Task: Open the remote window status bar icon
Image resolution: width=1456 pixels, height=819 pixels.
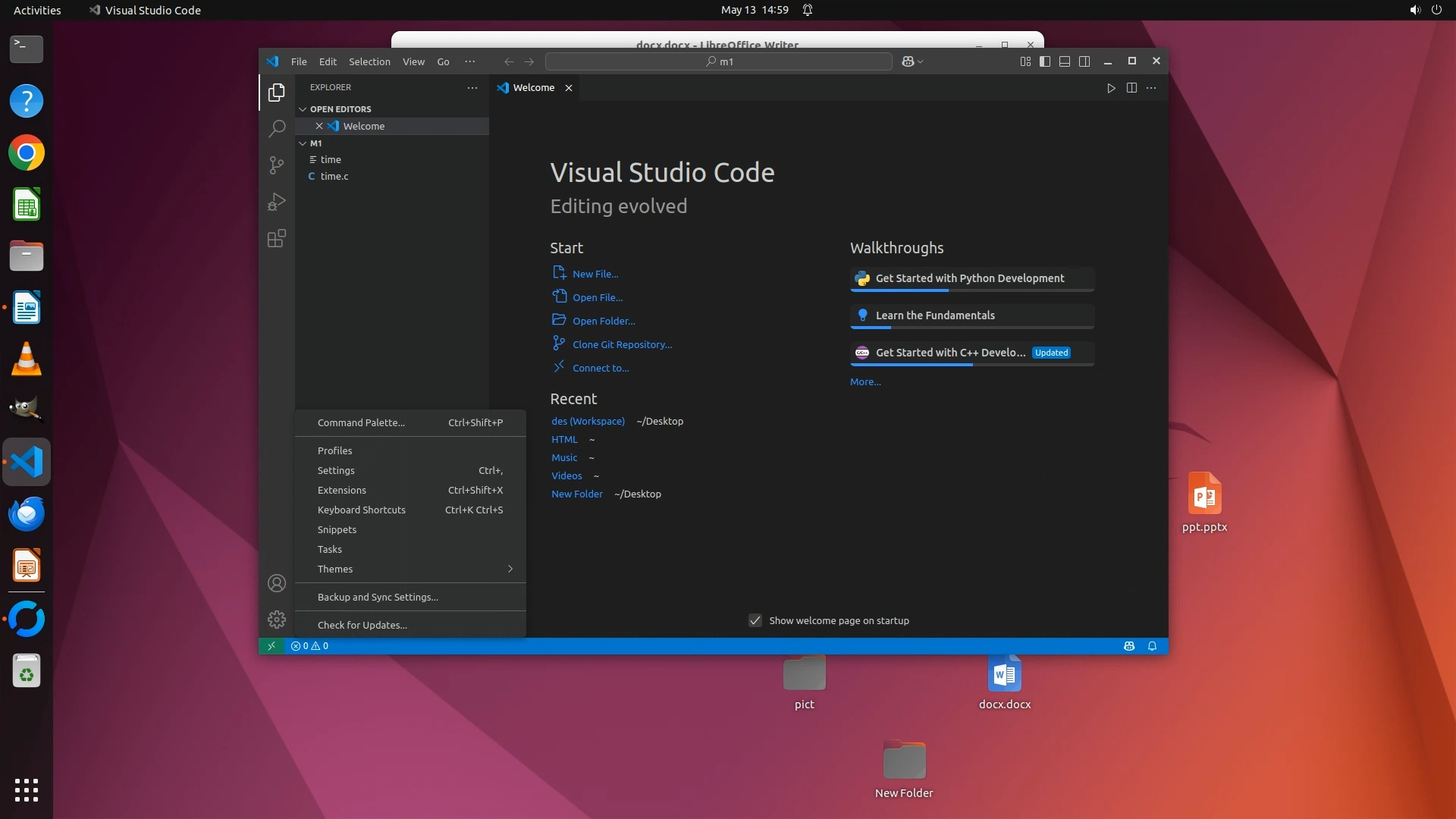Action: tap(271, 646)
